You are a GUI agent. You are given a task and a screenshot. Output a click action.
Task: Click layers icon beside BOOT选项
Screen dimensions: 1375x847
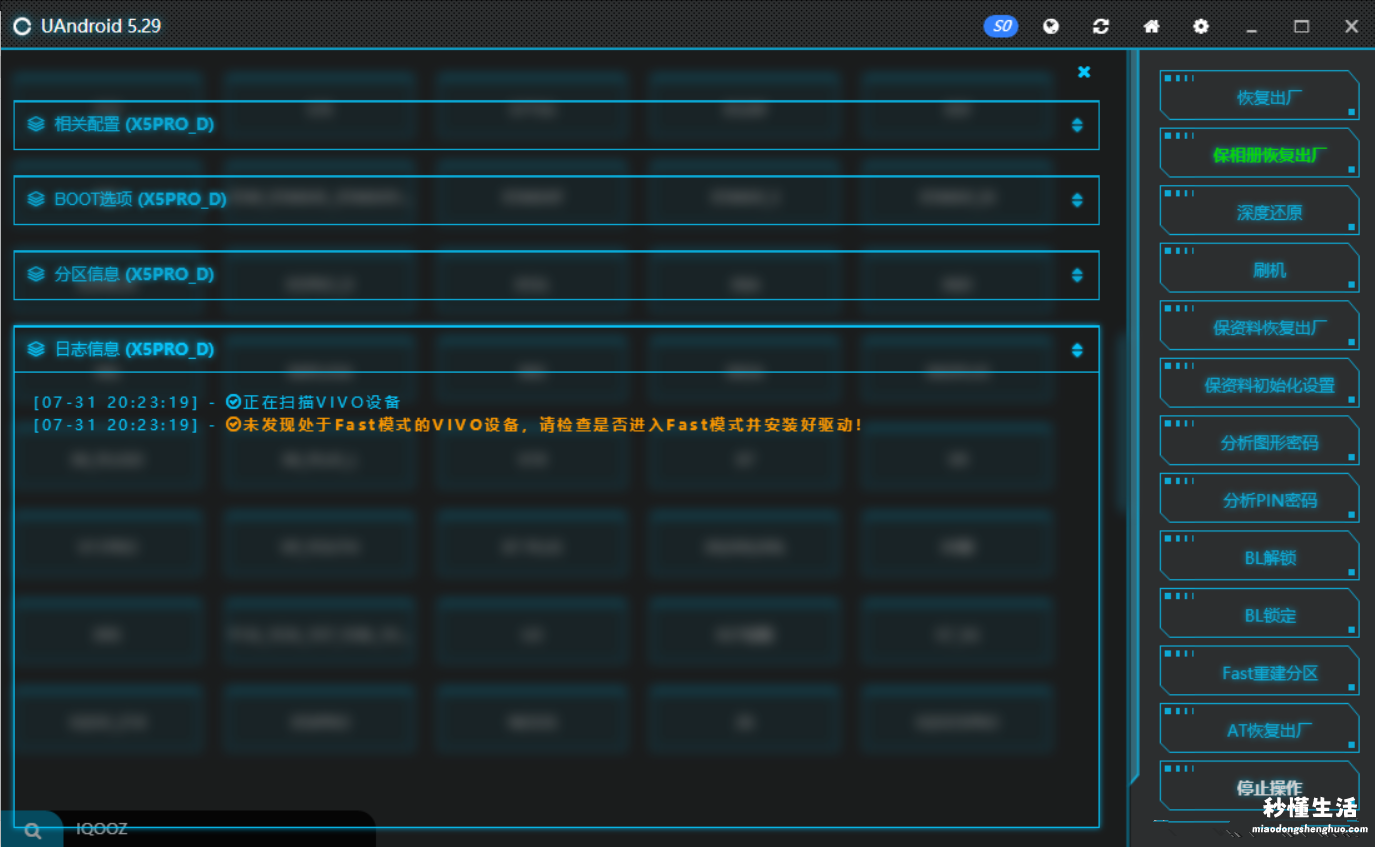(x=36, y=199)
